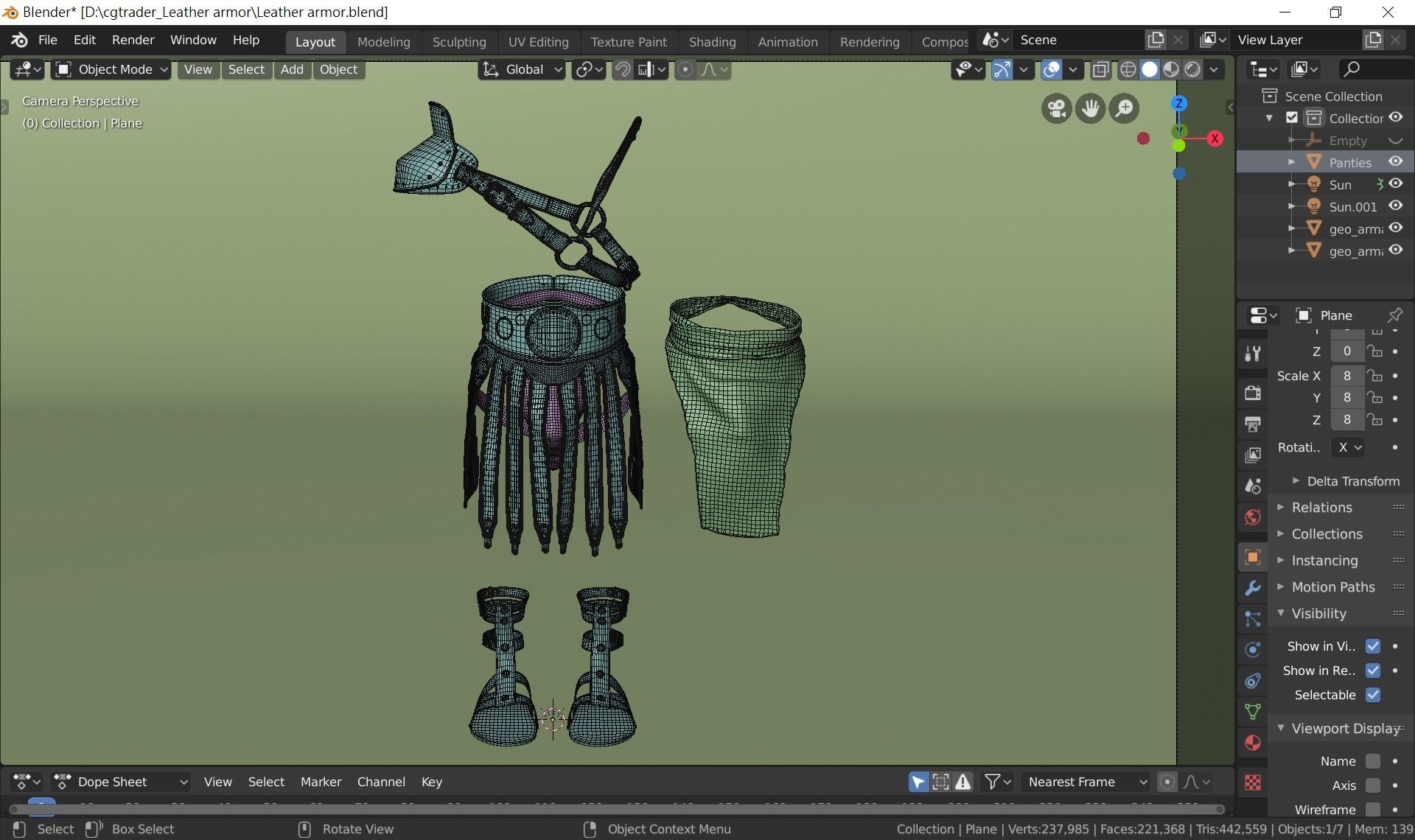This screenshot has width=1415, height=840.
Task: Enable the Axis display checkbox
Action: [1373, 785]
